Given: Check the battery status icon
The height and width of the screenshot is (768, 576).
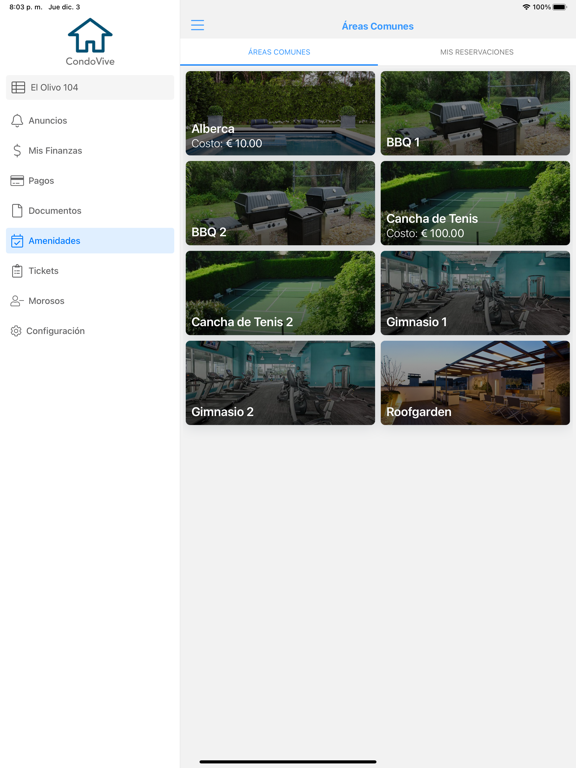Looking at the screenshot, I should coord(560,7).
